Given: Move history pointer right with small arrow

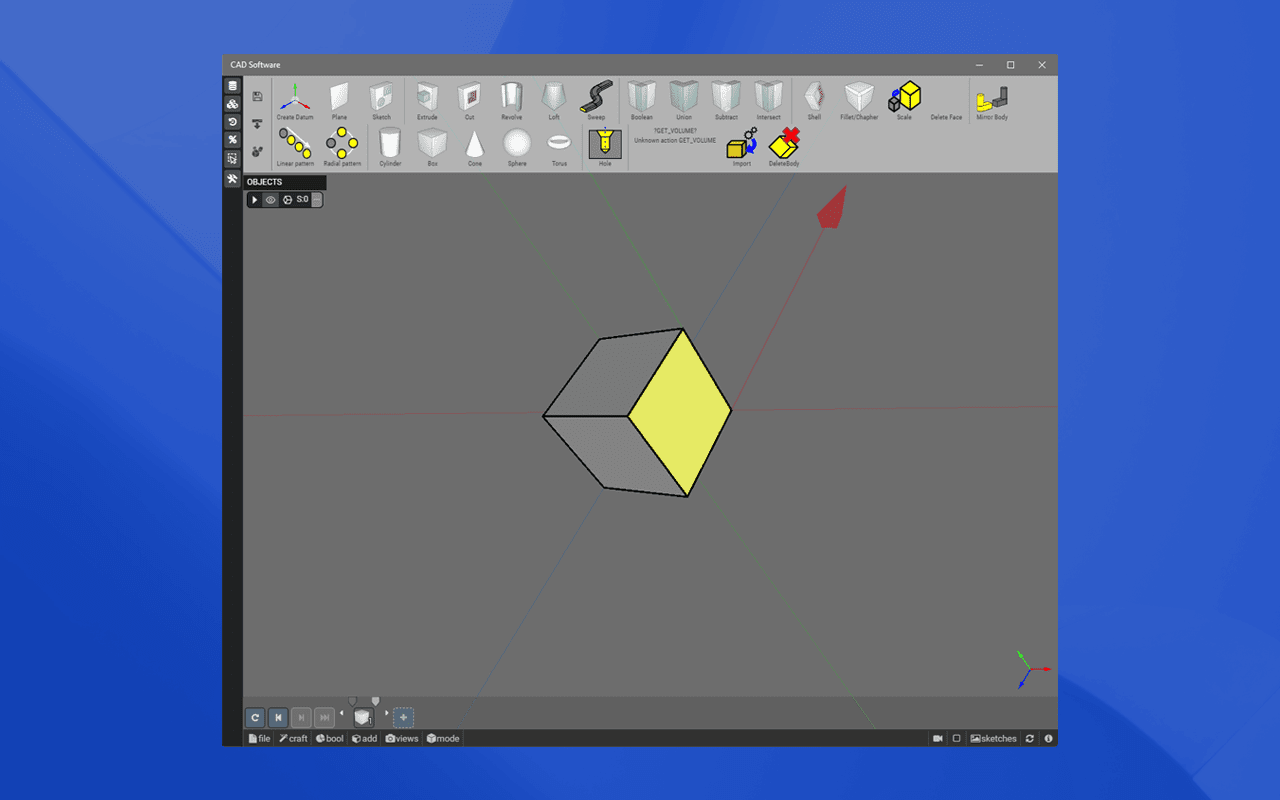Looking at the screenshot, I should point(386,713).
